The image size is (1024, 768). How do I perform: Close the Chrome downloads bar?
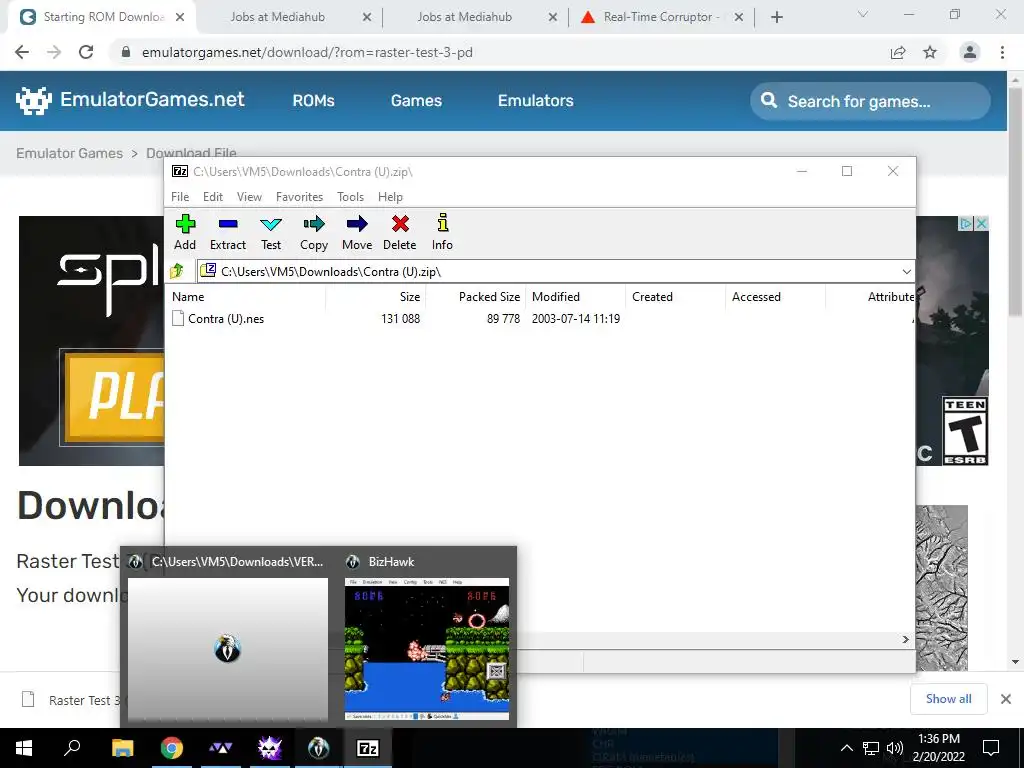click(1006, 699)
